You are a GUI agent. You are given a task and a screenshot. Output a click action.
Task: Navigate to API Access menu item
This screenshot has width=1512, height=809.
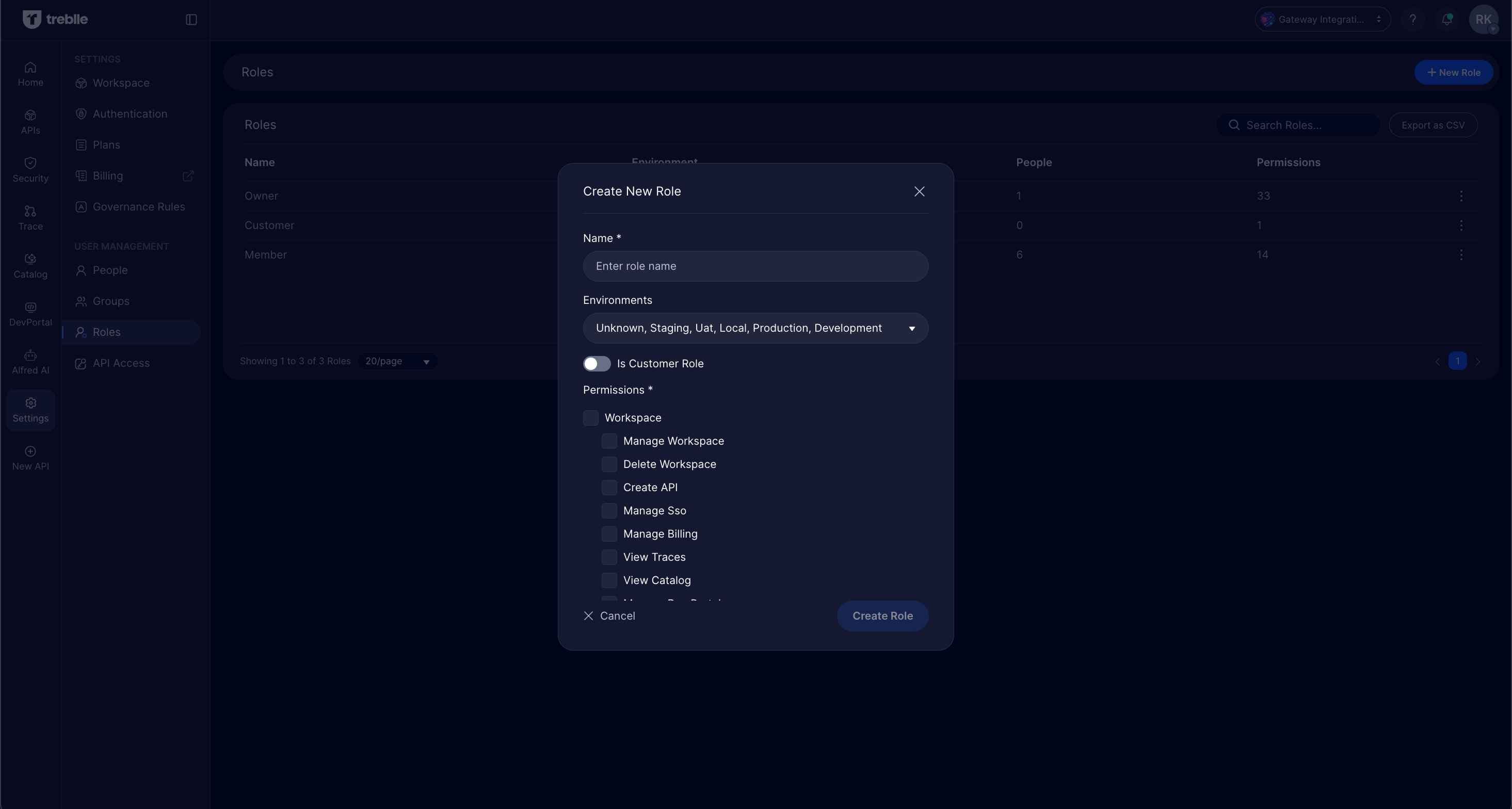tap(121, 363)
